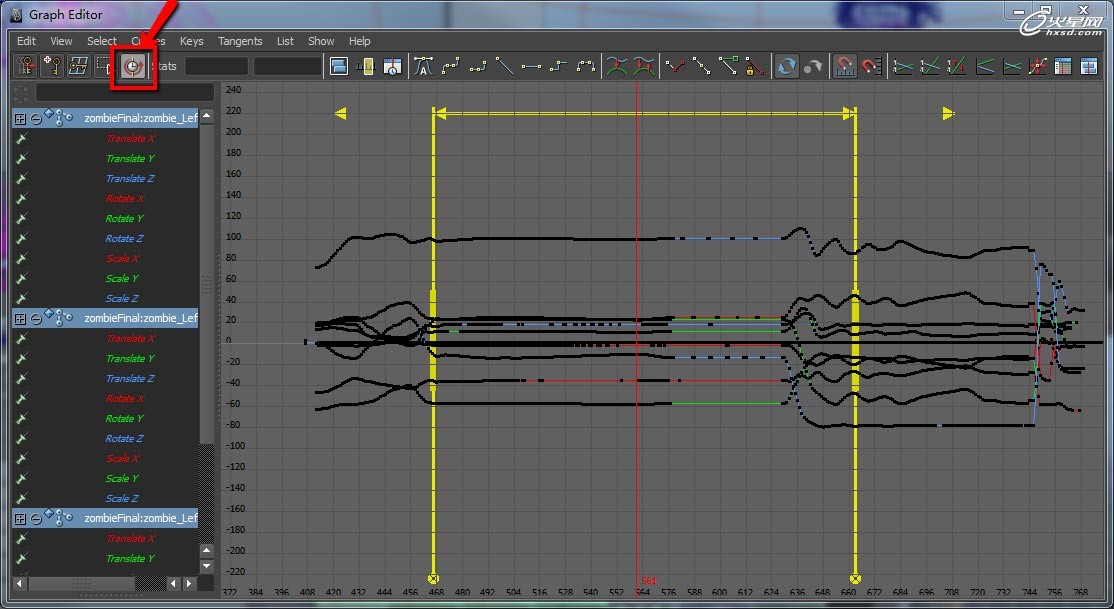Expand the third zombieFinal node plus box
This screenshot has height=609, width=1114.
tap(20, 519)
